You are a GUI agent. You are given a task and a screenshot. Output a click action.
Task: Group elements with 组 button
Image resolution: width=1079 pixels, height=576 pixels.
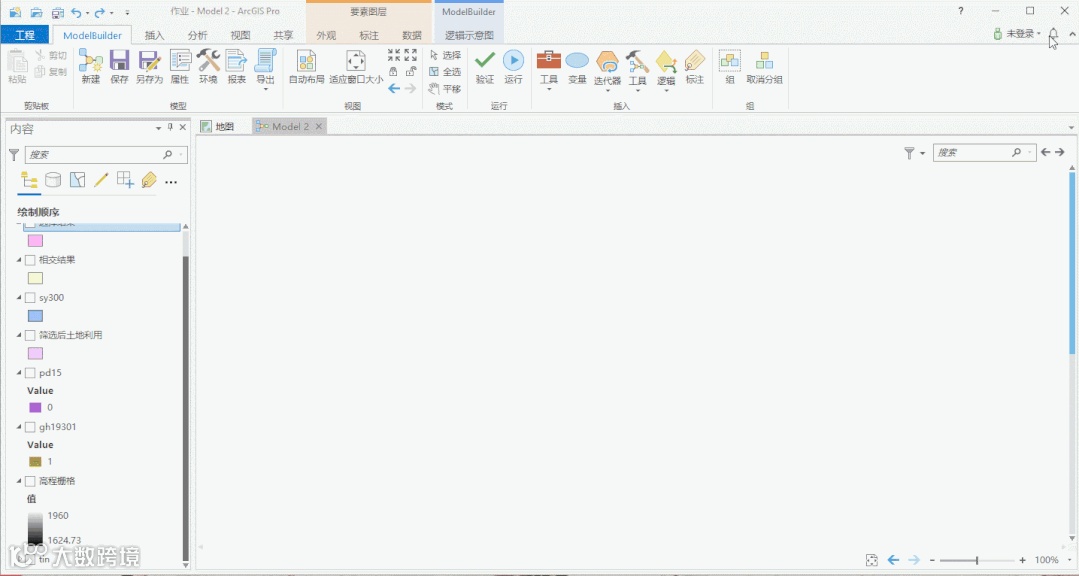730,67
